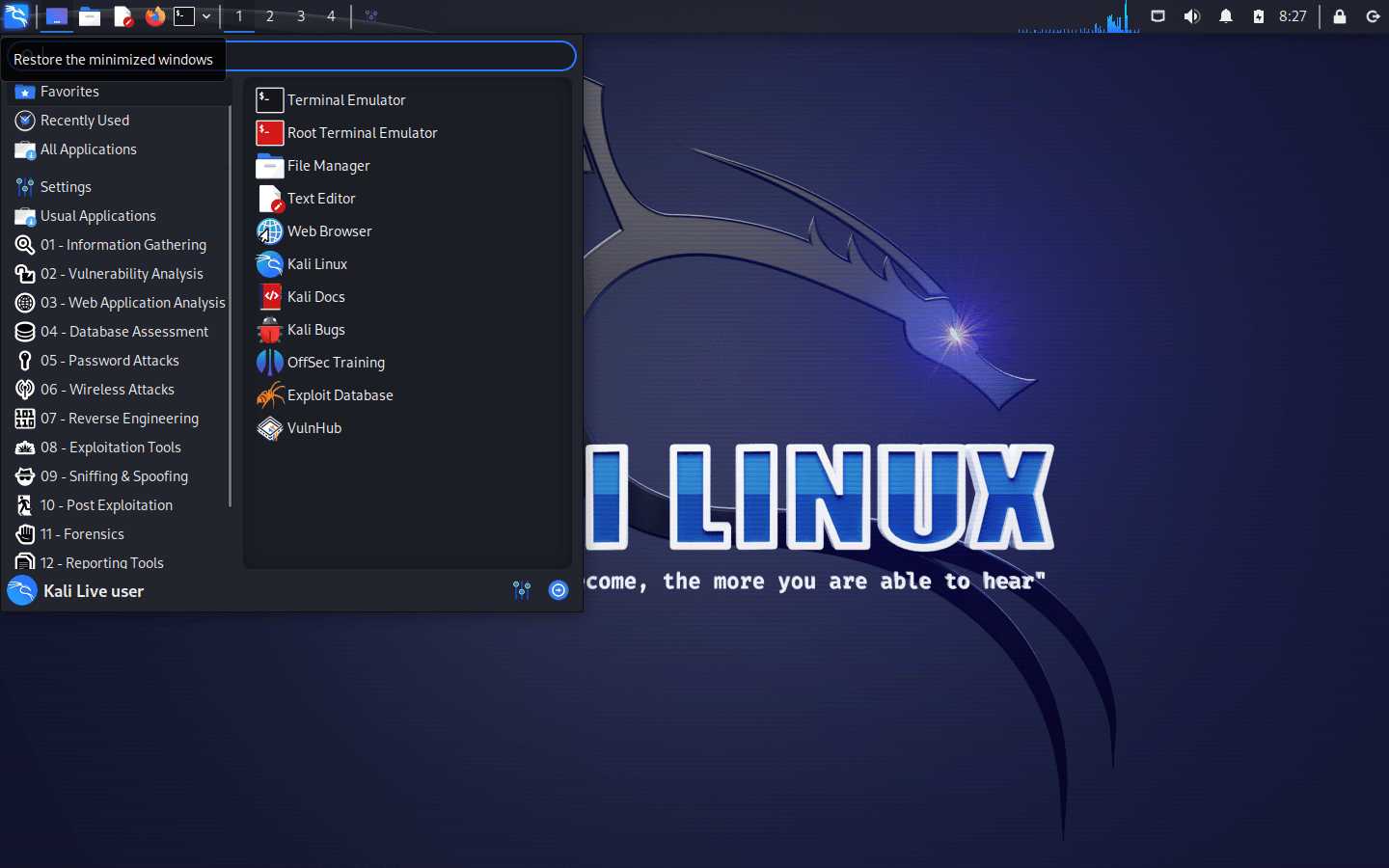Open Text Editor from favorites

407,199
